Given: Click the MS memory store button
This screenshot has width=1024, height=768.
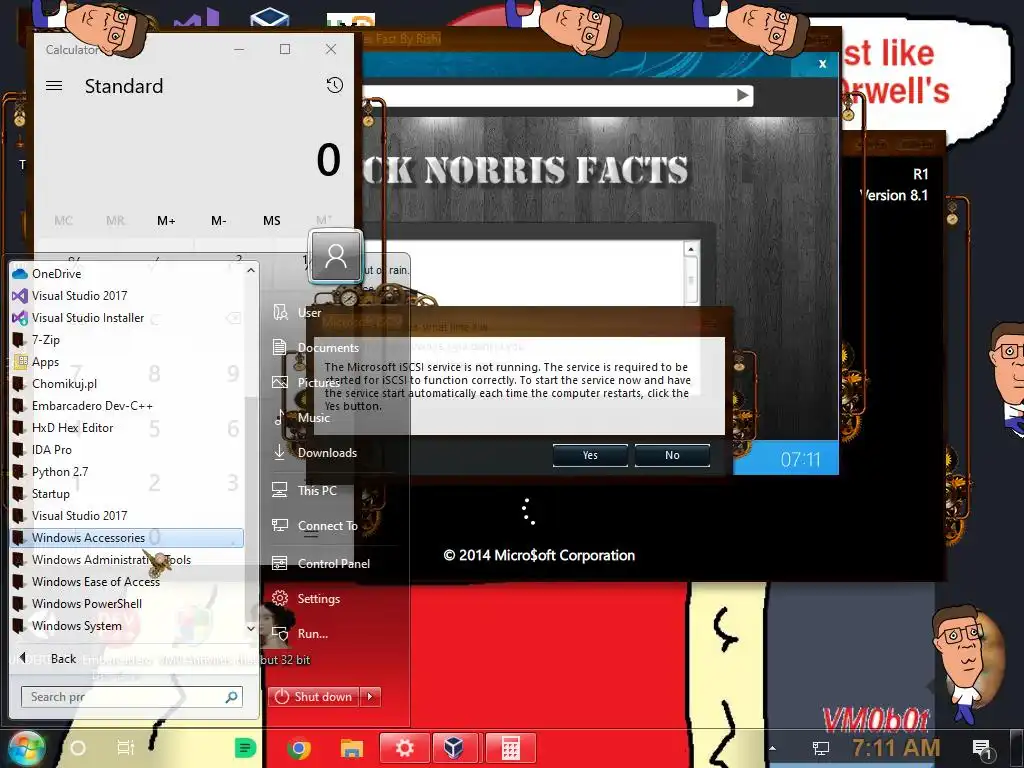Looking at the screenshot, I should [x=272, y=221].
